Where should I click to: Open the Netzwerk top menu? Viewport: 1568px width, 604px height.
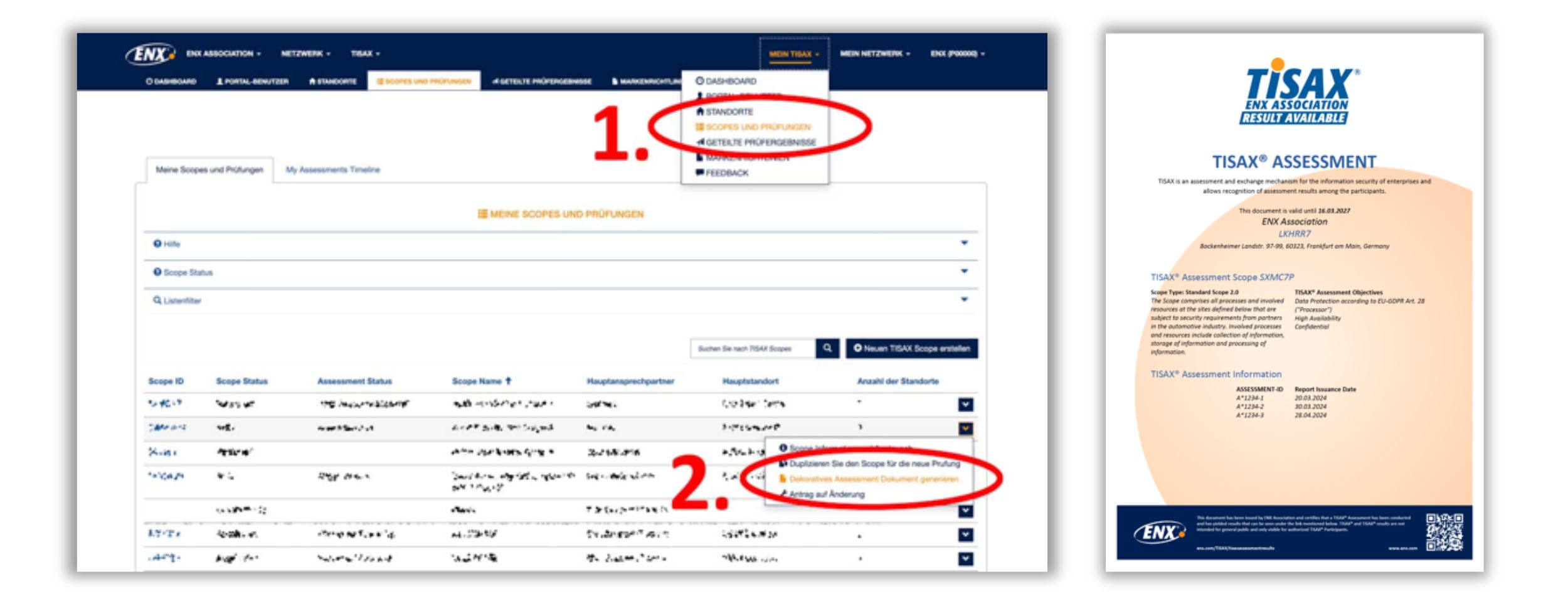305,54
